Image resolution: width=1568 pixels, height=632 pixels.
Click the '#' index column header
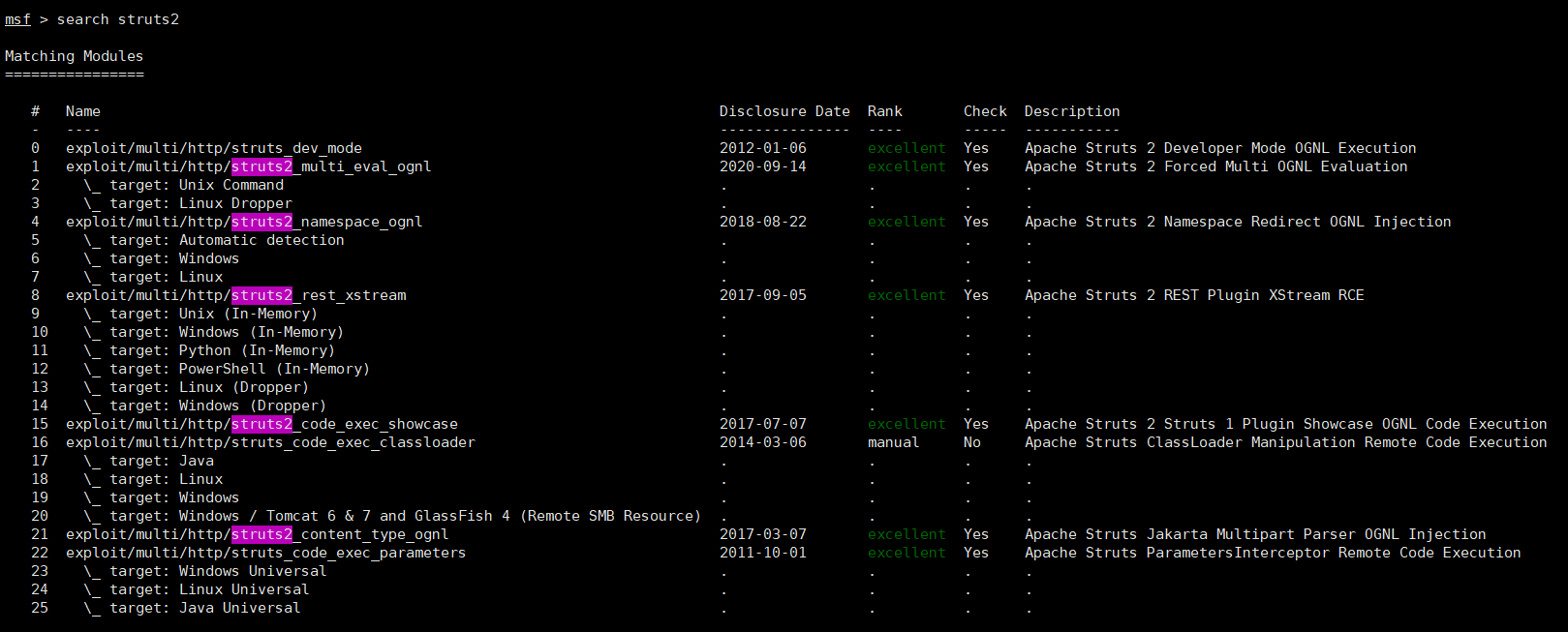pos(36,111)
